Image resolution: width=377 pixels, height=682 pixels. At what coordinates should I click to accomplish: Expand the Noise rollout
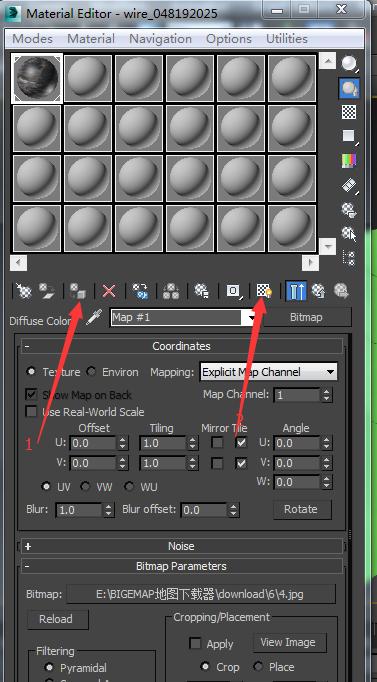pos(182,546)
